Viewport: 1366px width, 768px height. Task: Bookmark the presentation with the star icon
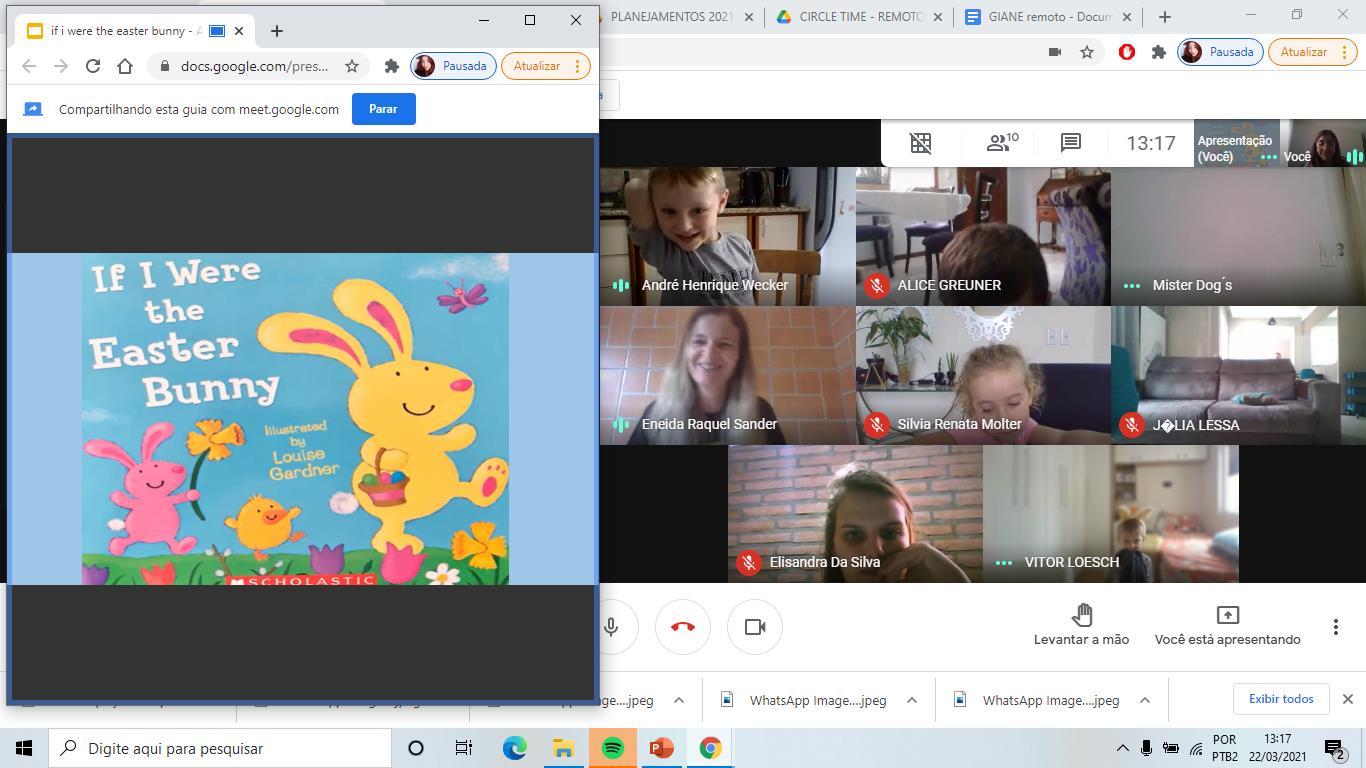352,66
